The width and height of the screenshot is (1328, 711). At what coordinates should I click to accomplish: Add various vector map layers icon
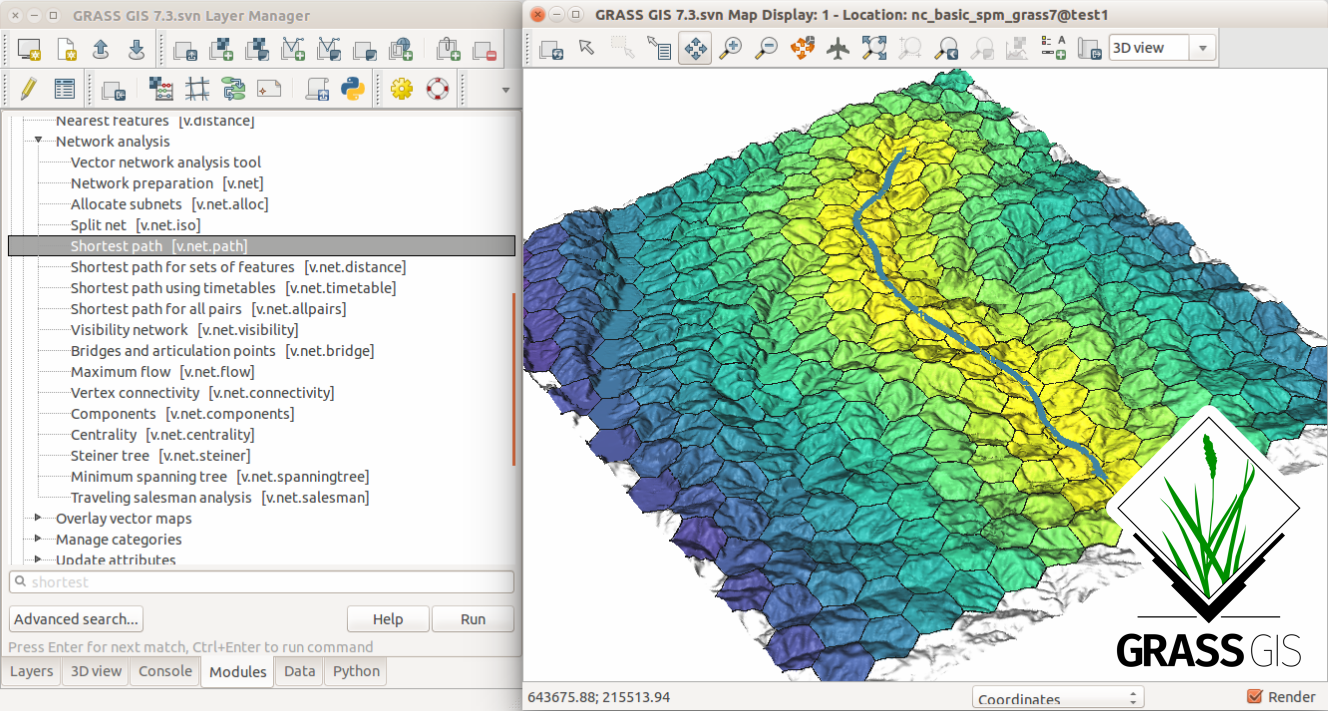click(x=329, y=50)
